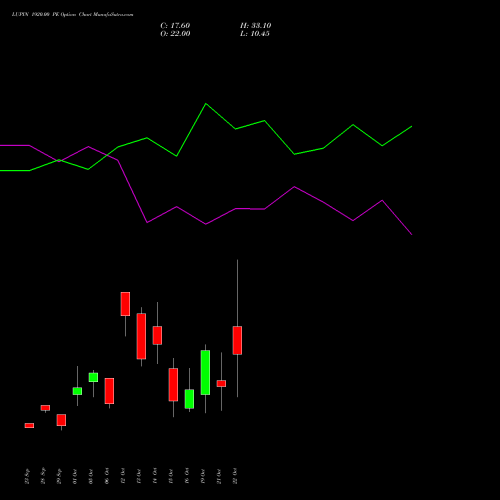
Task: Click the red candle above 29 Sep
Action: tap(61, 420)
